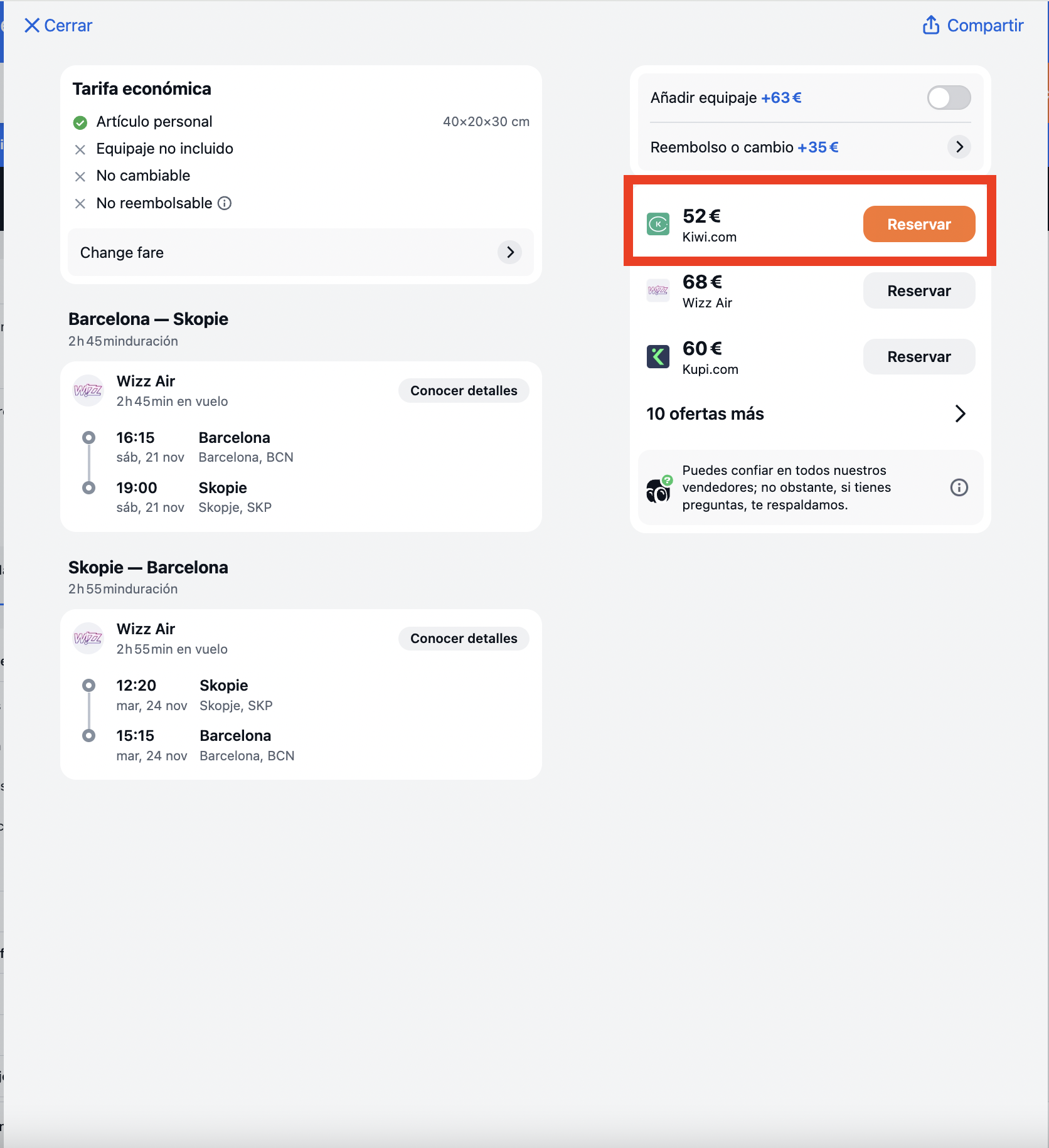The image size is (1049, 1148).
Task: Toggle the Añadir equipaje switch
Action: point(949,98)
